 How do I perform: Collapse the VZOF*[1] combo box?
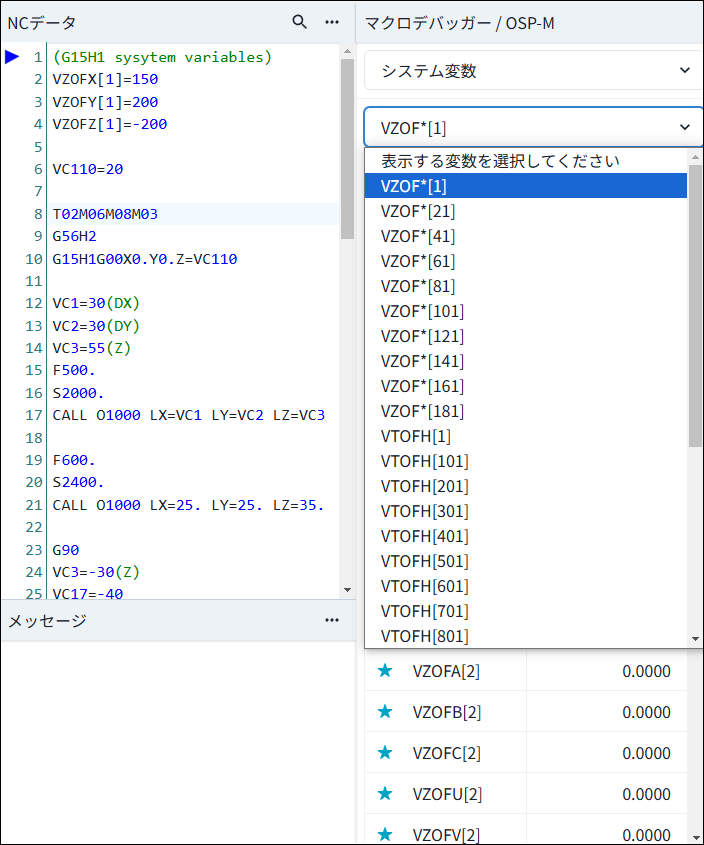click(x=533, y=128)
